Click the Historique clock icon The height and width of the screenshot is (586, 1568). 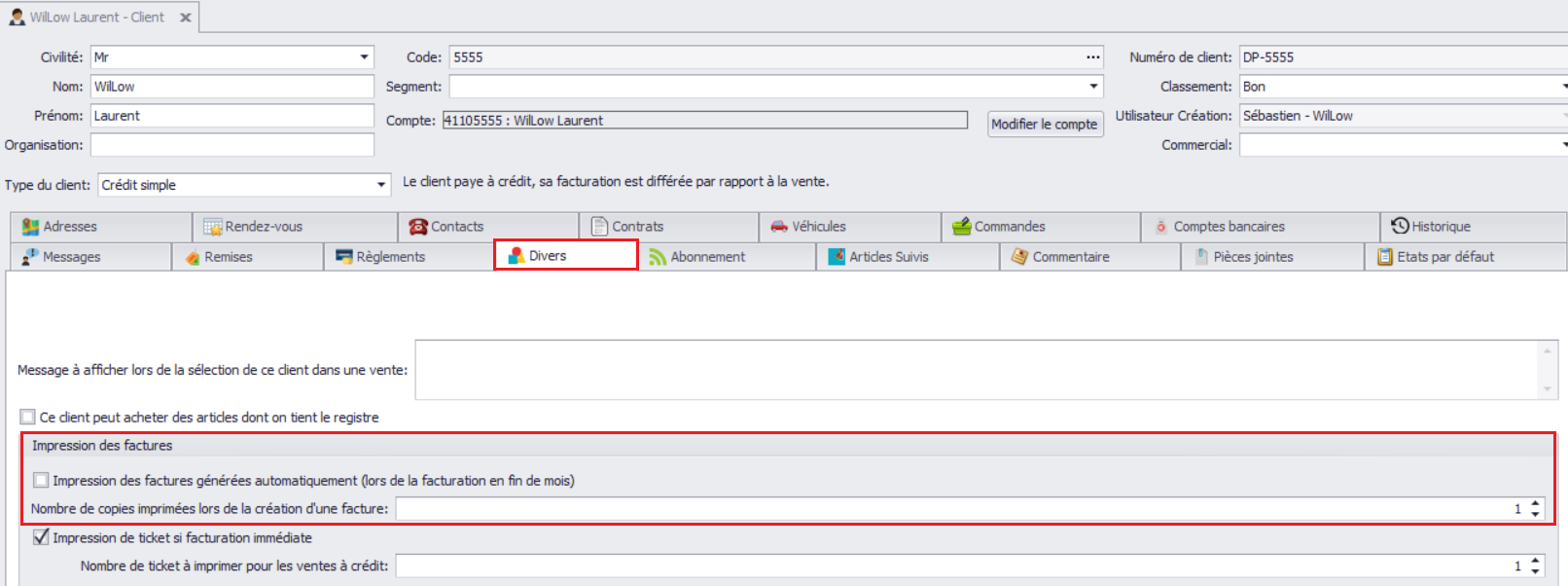[x=1400, y=226]
